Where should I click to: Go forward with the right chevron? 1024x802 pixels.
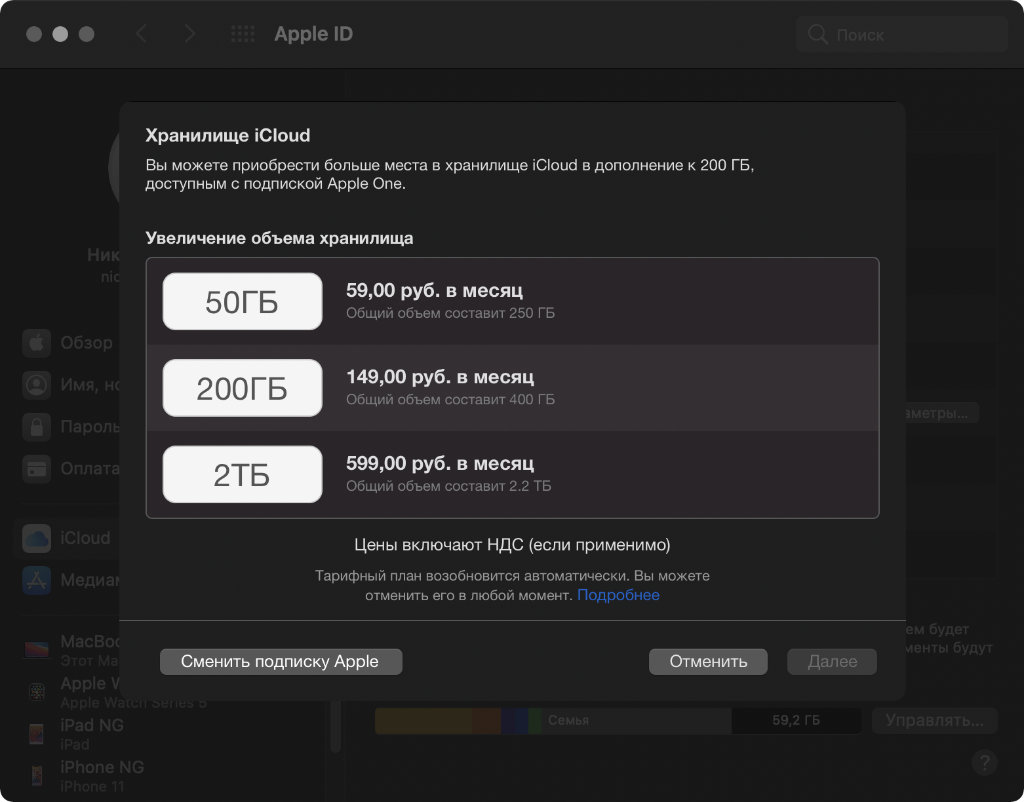point(190,34)
